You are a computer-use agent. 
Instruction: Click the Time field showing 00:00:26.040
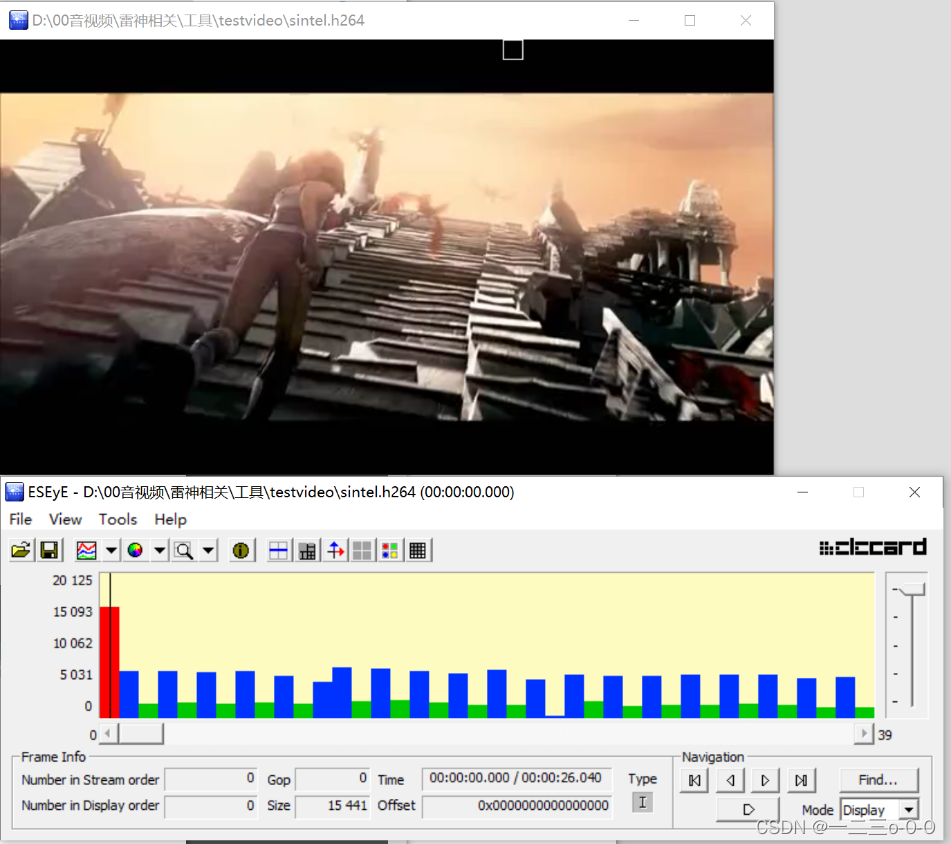516,779
